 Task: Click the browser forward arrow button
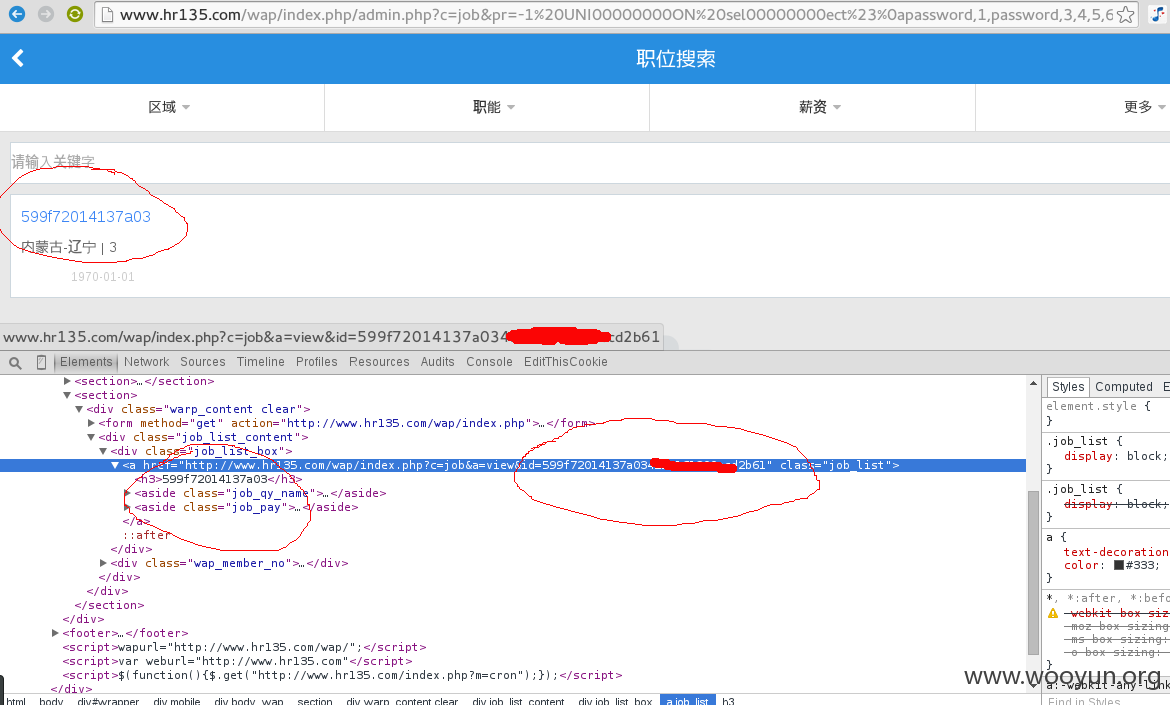pyautogui.click(x=46, y=13)
